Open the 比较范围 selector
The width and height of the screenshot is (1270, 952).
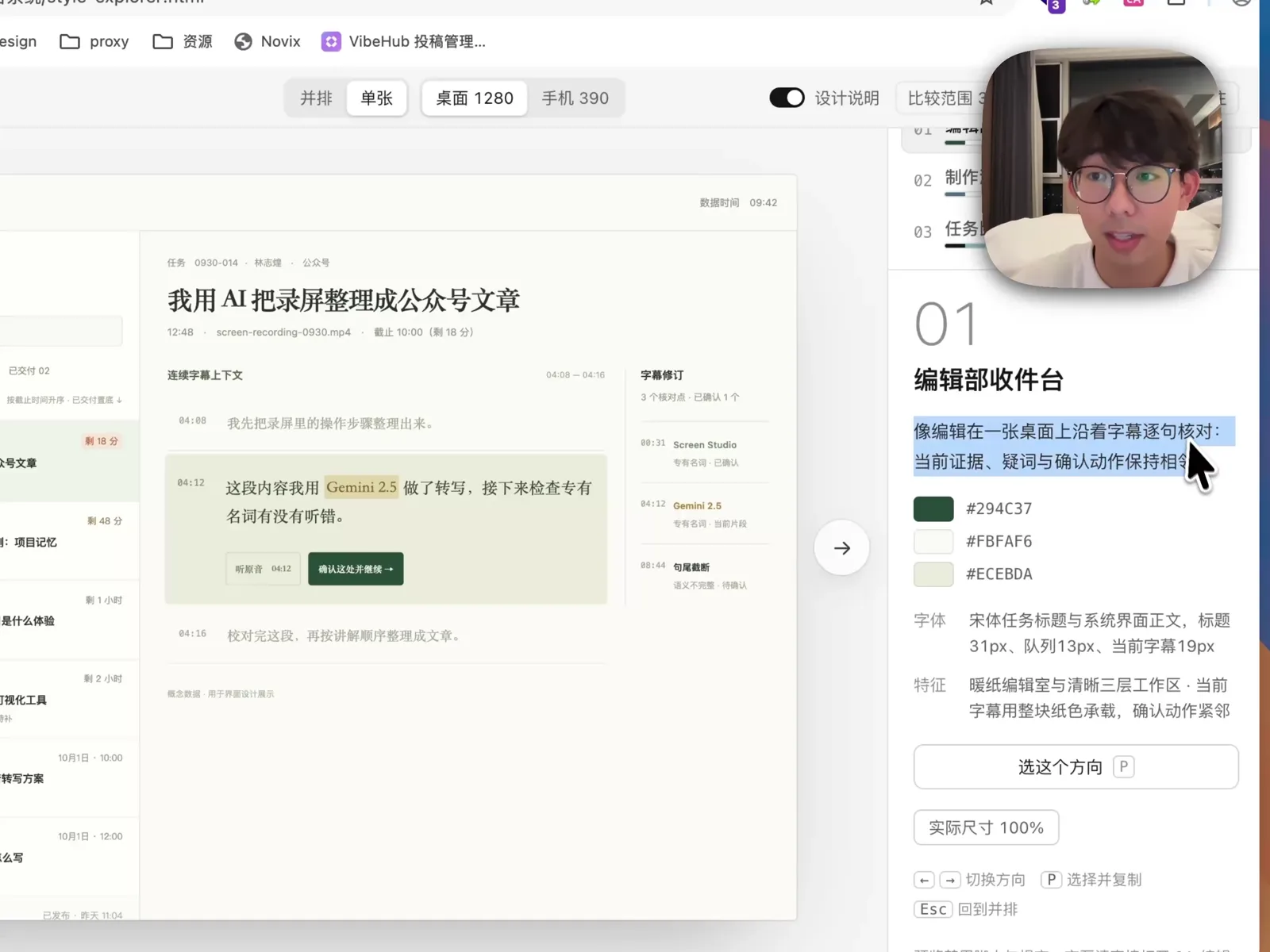point(941,98)
